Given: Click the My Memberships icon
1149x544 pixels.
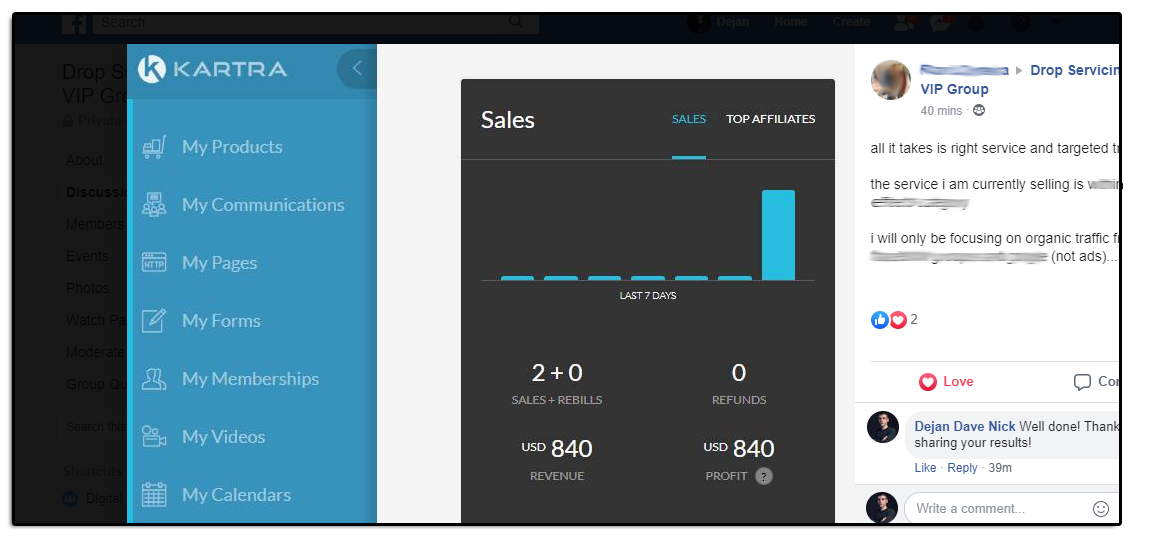Looking at the screenshot, I should click(x=154, y=378).
